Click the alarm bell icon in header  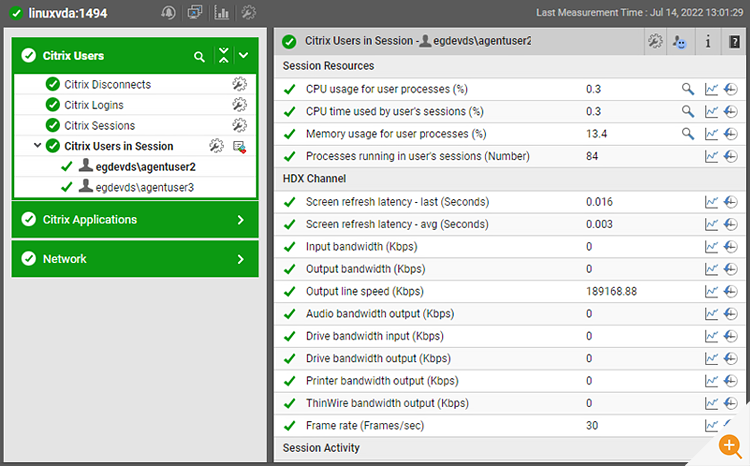click(168, 12)
